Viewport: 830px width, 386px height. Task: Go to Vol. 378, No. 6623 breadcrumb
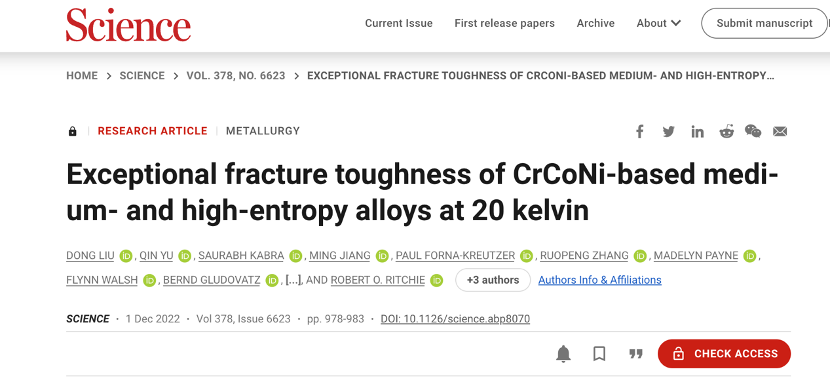[236, 76]
